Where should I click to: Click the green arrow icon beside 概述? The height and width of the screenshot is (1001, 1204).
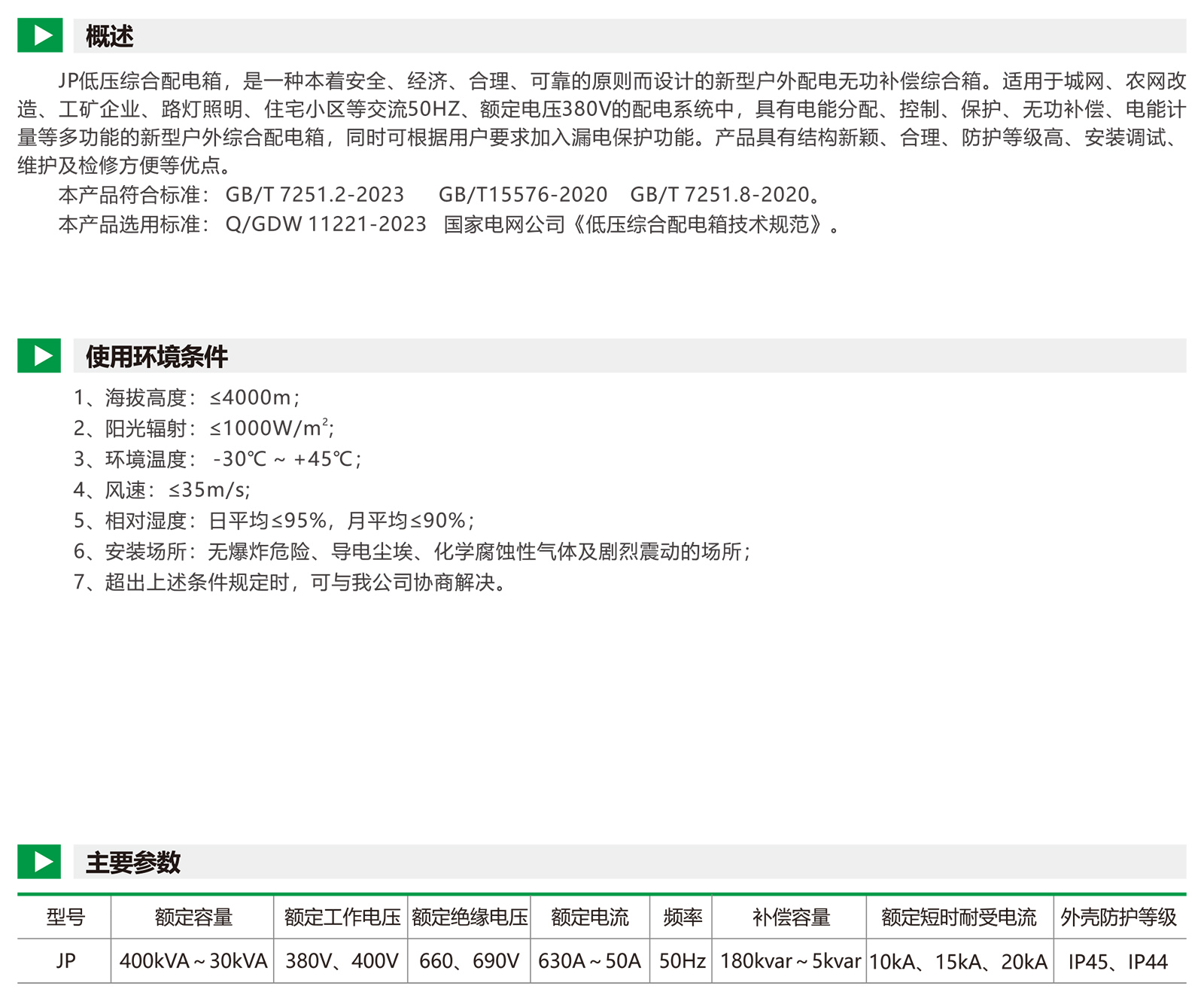coord(40,35)
